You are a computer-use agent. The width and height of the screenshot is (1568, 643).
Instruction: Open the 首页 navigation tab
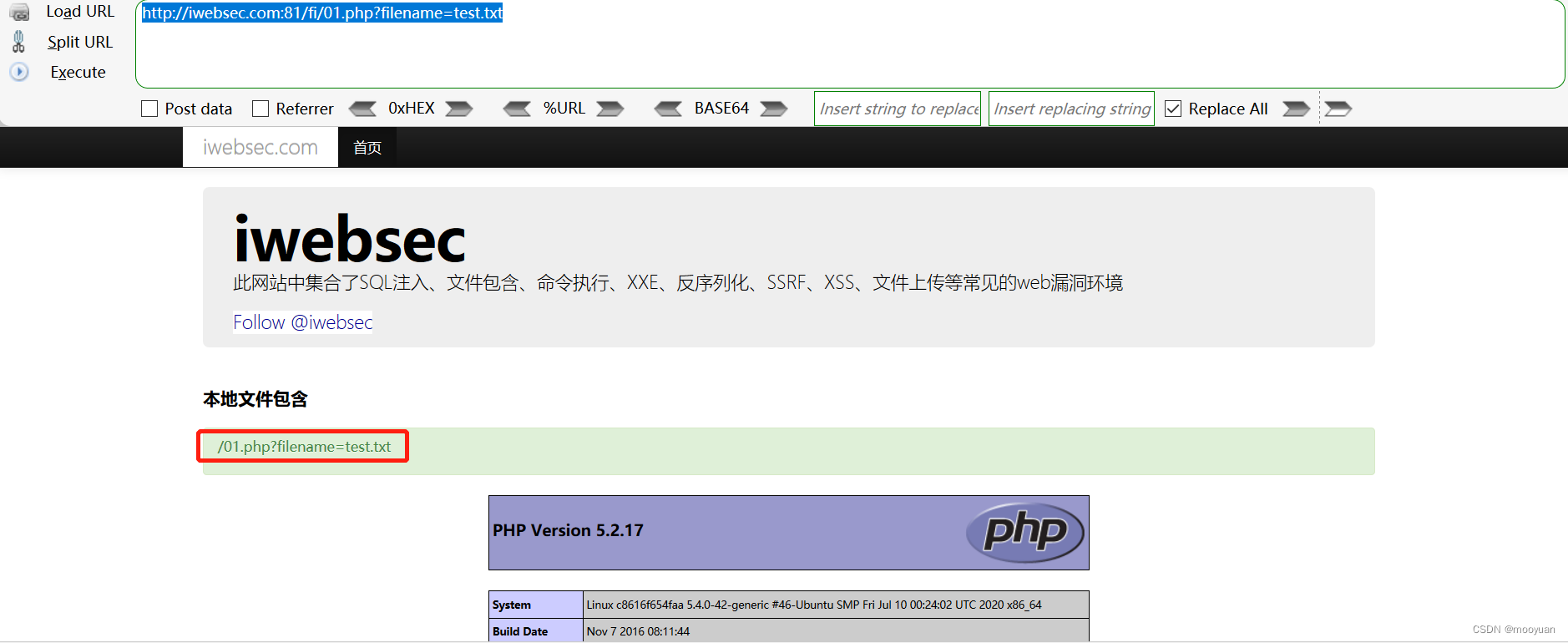[x=367, y=148]
